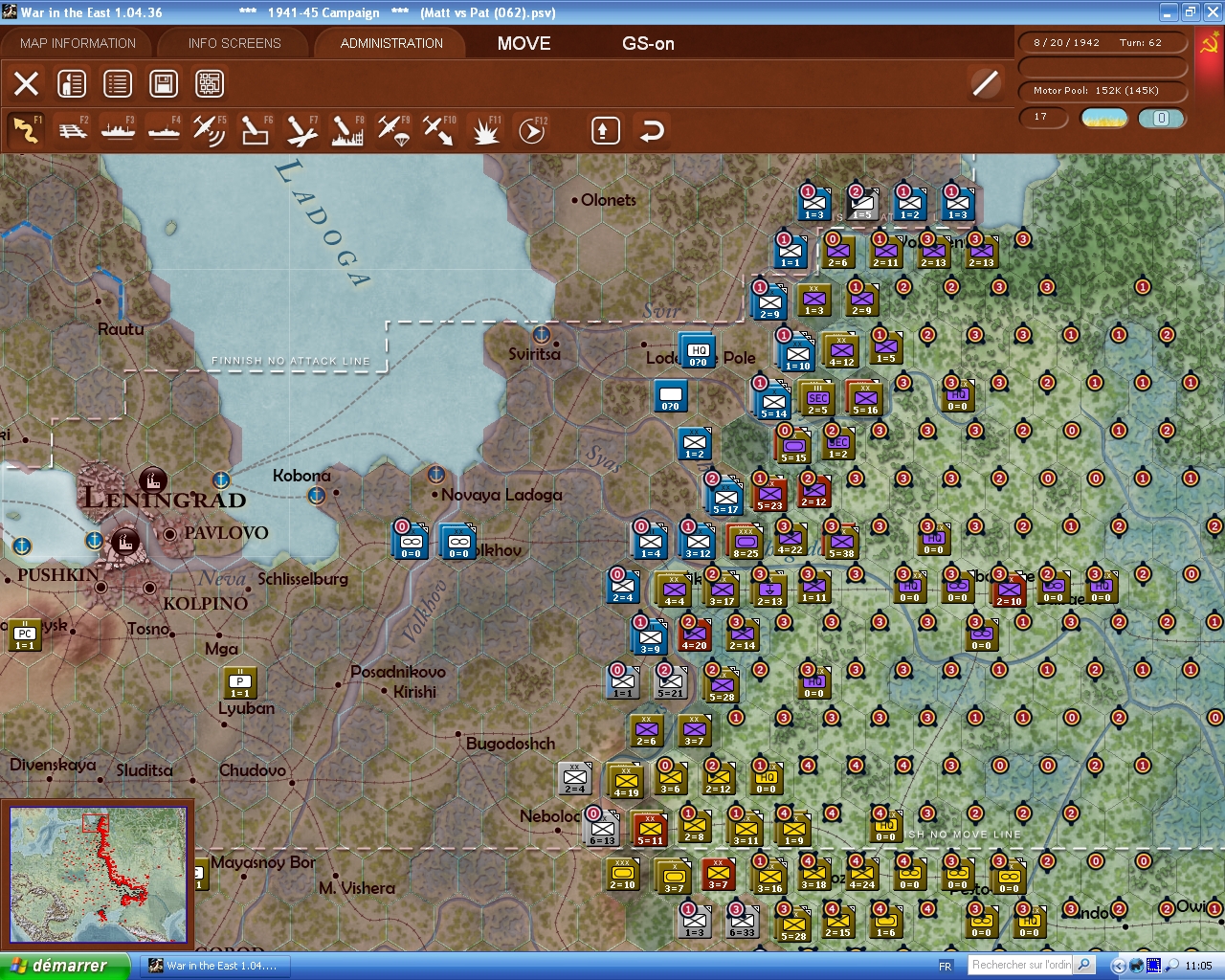The height and width of the screenshot is (980, 1225).
Task: Click the round diagonal slash icon
Action: 985,83
